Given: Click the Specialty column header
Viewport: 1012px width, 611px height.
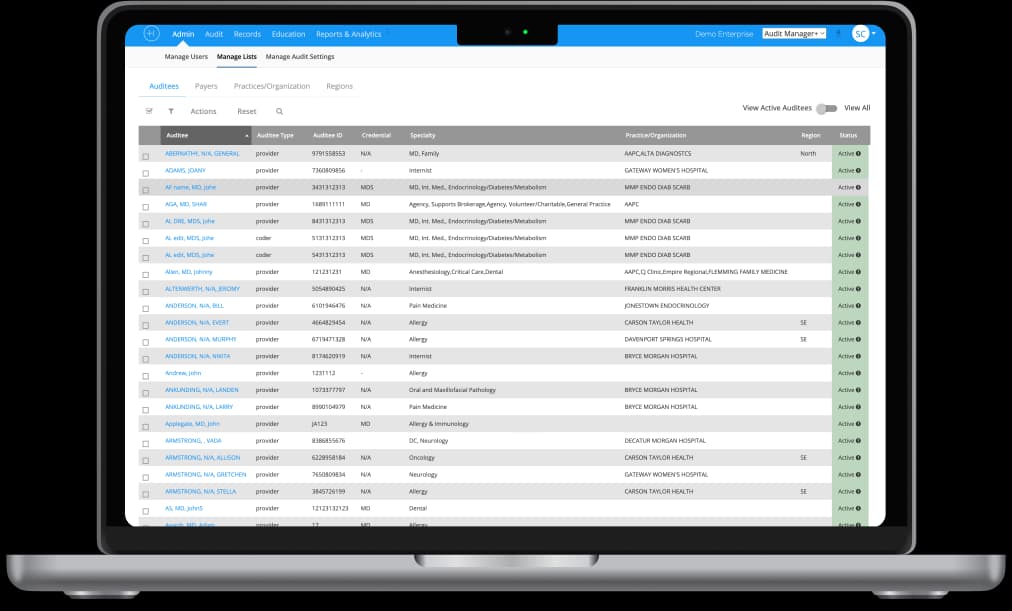Looking at the screenshot, I should pos(422,136).
